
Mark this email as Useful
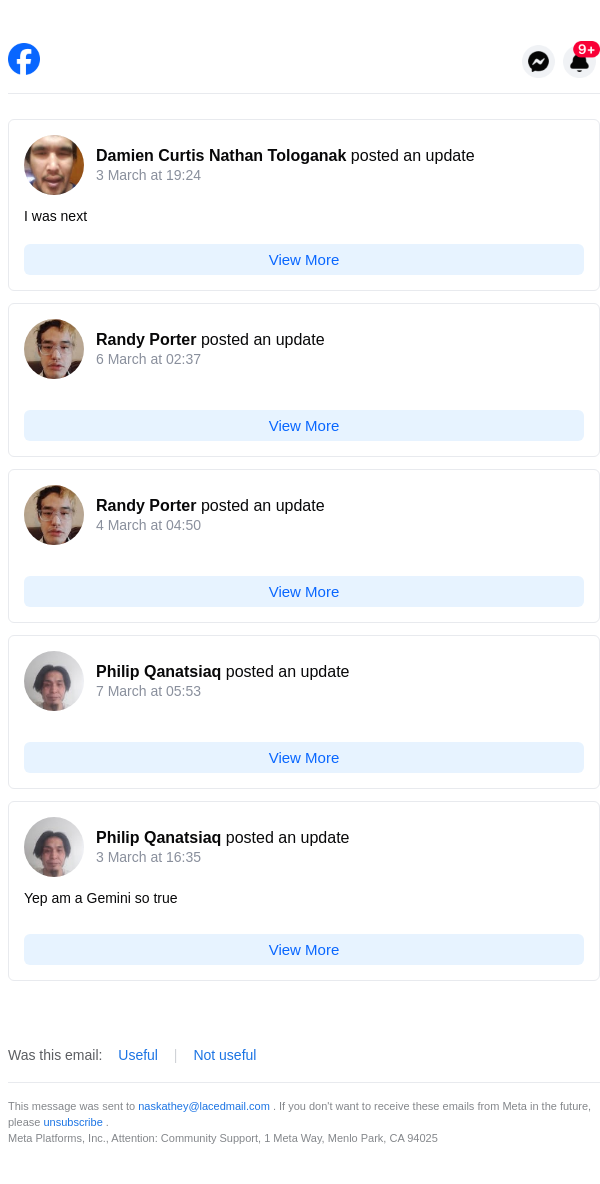138,1055
